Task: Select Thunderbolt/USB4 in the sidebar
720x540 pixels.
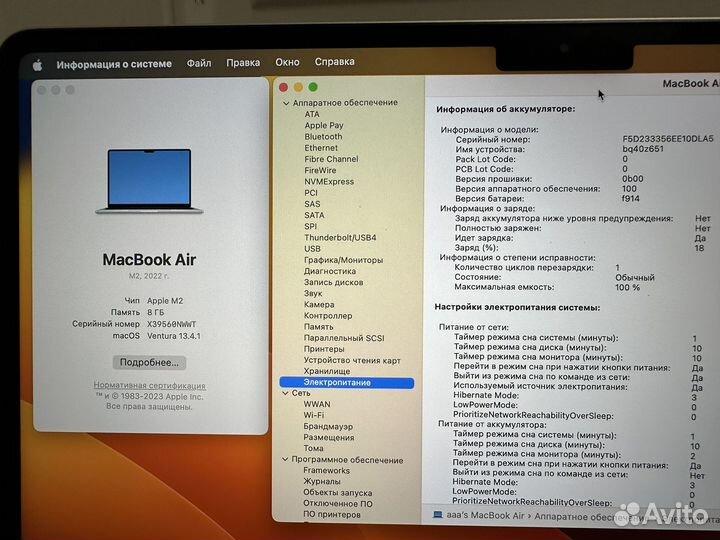Action: 340,237
